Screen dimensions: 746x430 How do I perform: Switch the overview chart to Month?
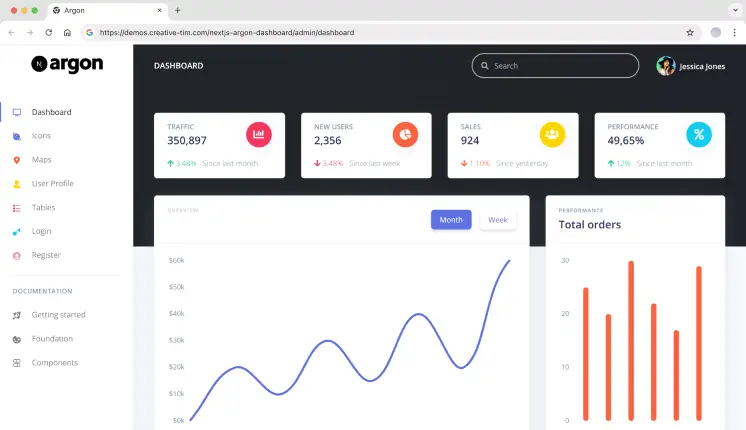click(451, 220)
